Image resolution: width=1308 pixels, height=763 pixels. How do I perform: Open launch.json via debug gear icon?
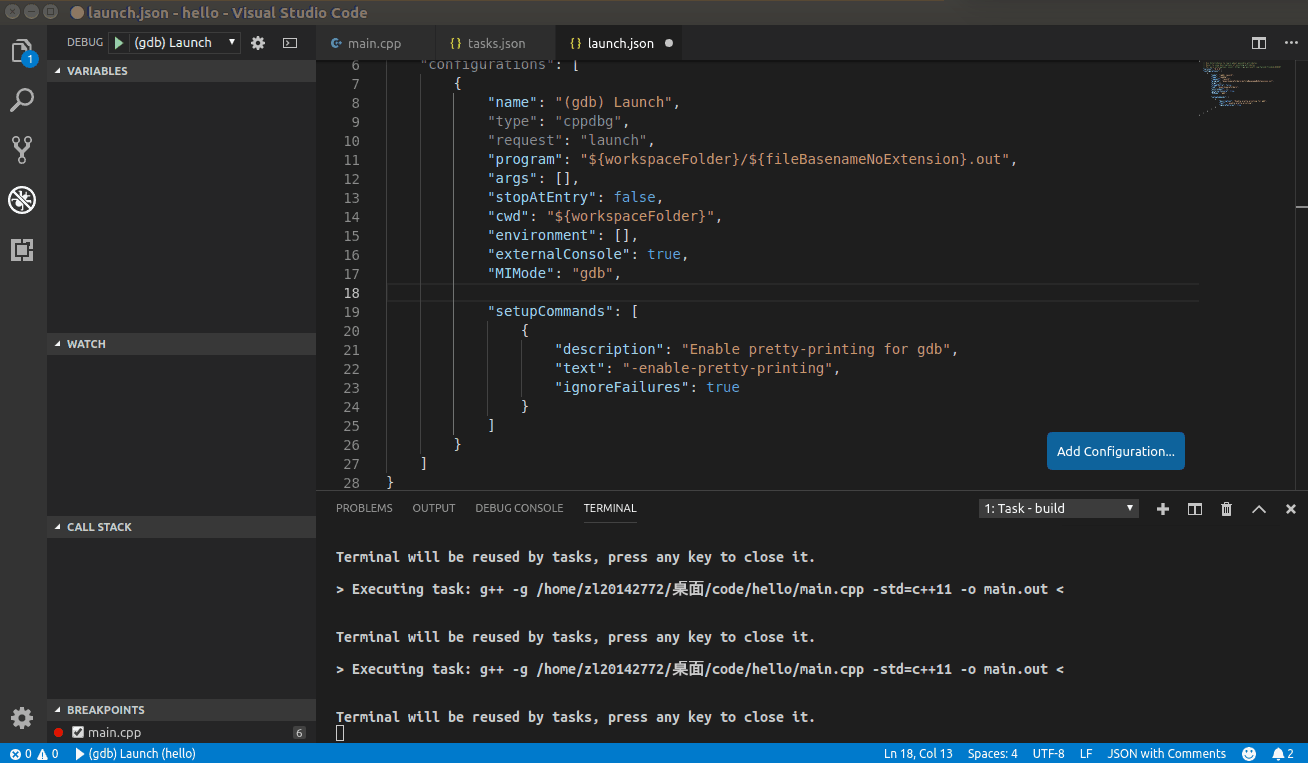(x=258, y=43)
